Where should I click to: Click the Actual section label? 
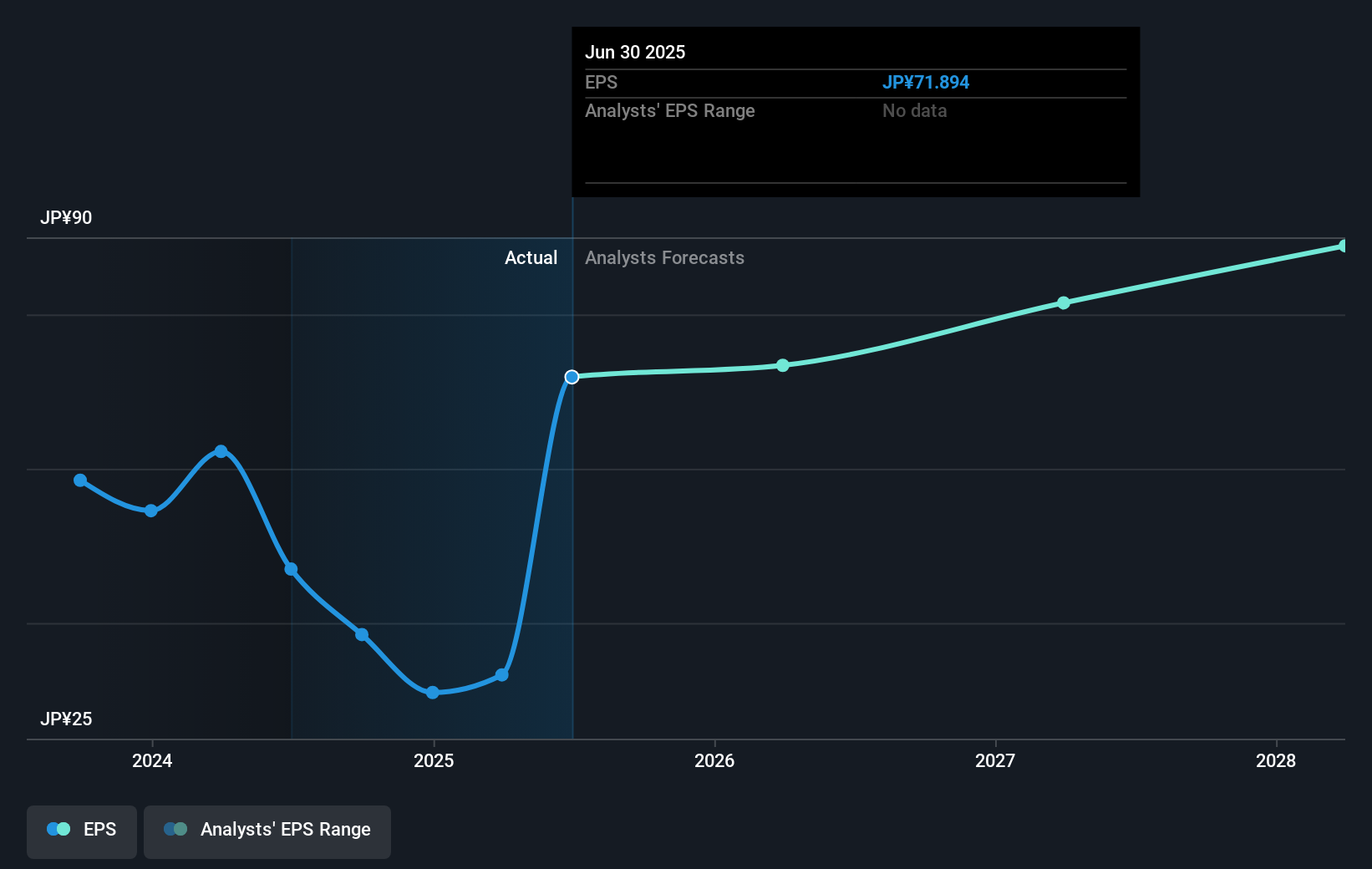(x=531, y=257)
